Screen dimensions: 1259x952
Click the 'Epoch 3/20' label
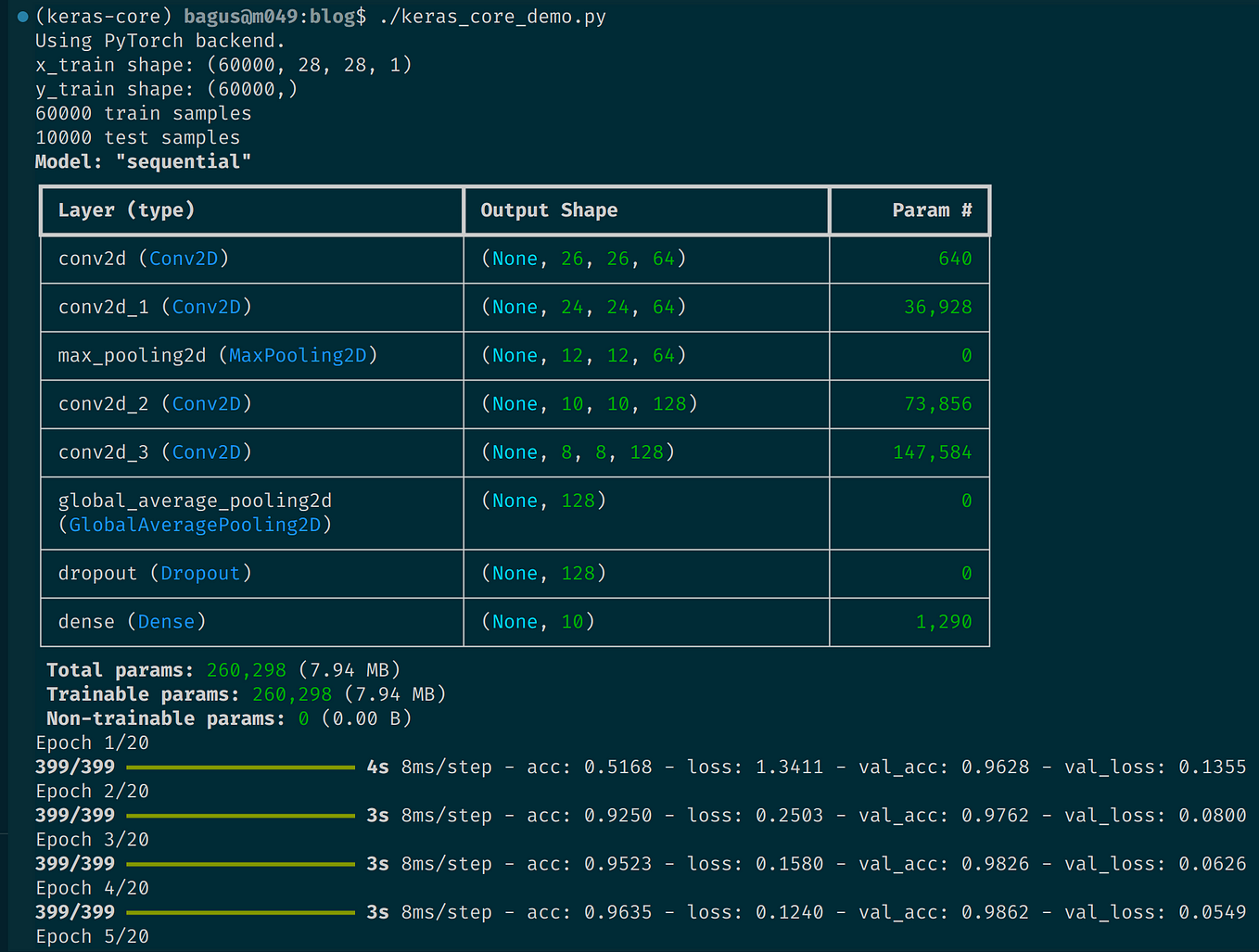(x=92, y=839)
